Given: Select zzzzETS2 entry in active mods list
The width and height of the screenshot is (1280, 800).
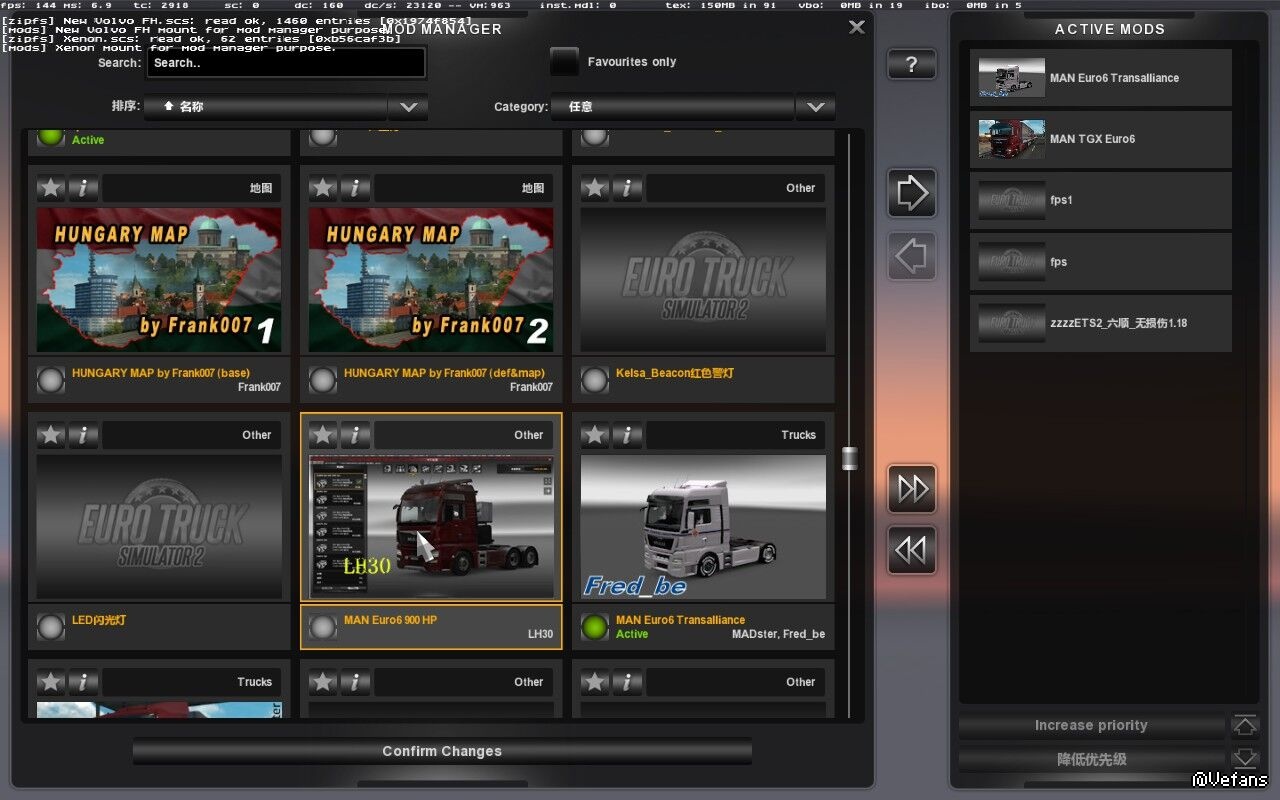Looking at the screenshot, I should pyautogui.click(x=1100, y=323).
